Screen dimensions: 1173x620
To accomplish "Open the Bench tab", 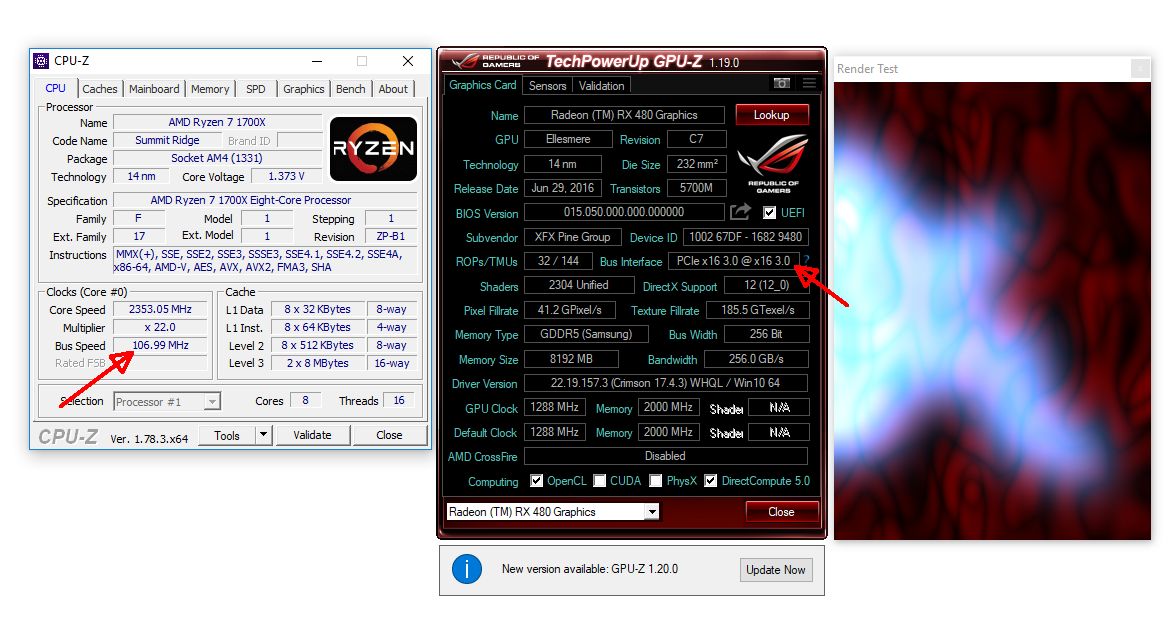I will tap(351, 89).
